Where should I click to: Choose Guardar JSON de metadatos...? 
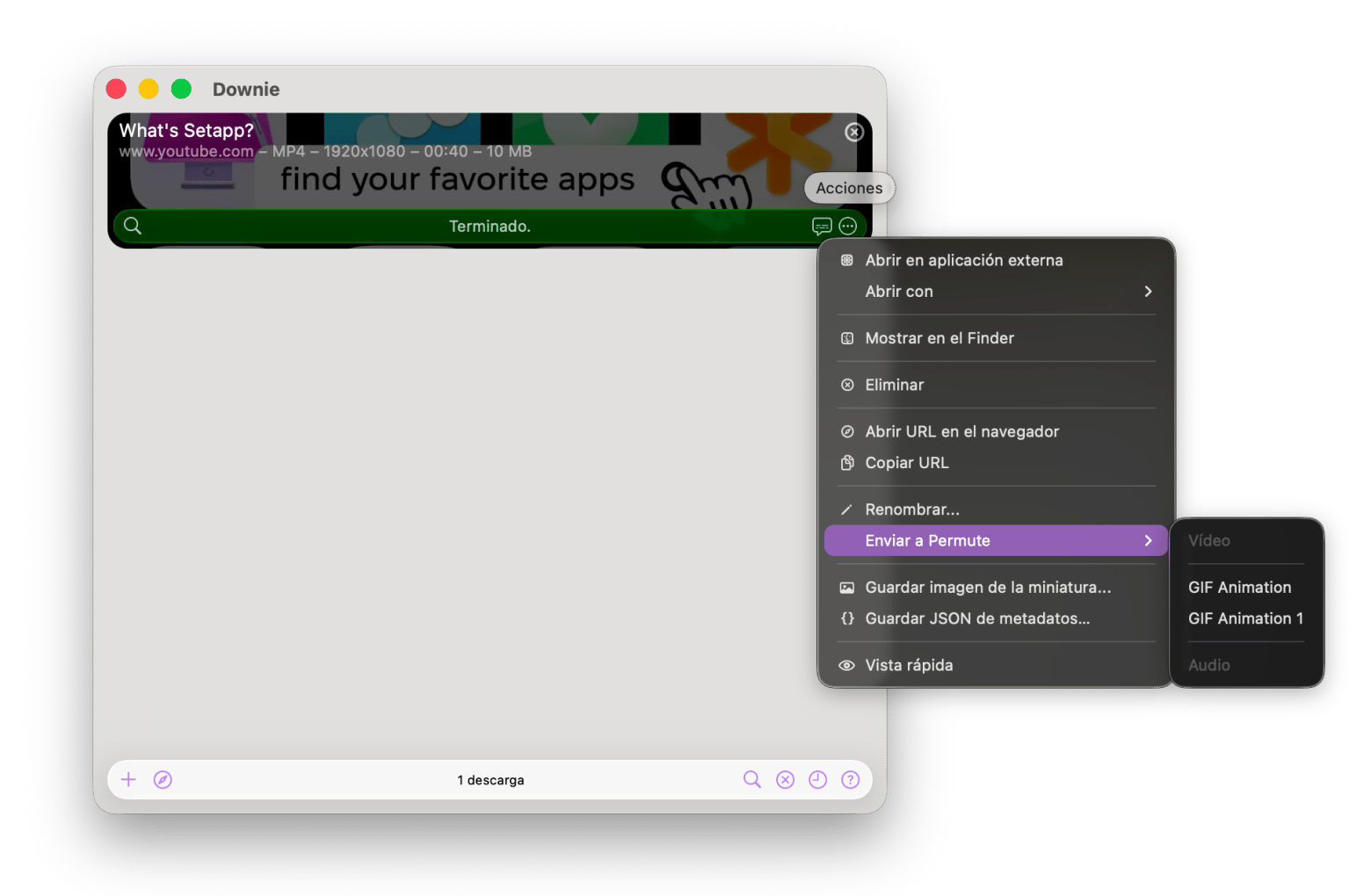click(996, 618)
